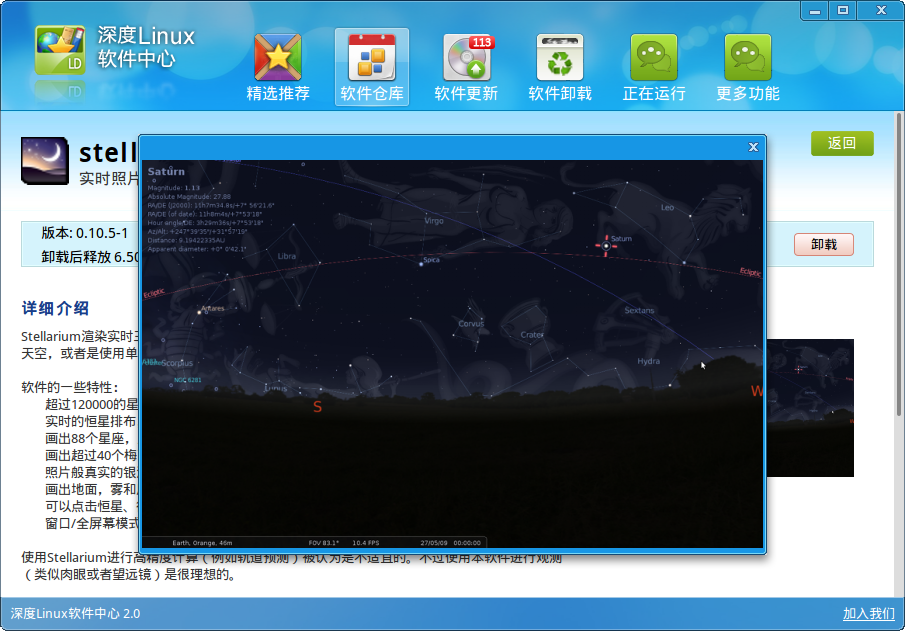Screen dimensions: 905x631
Task: Open 软件更新 with the 113 updates badge
Action: 466,67
